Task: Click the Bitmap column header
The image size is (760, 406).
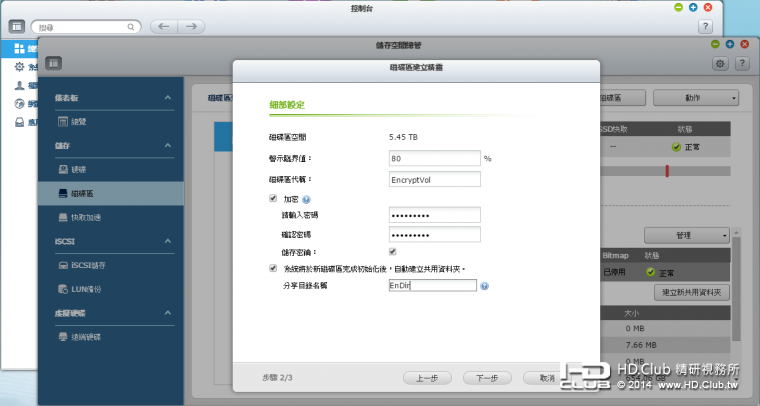Action: (615, 255)
